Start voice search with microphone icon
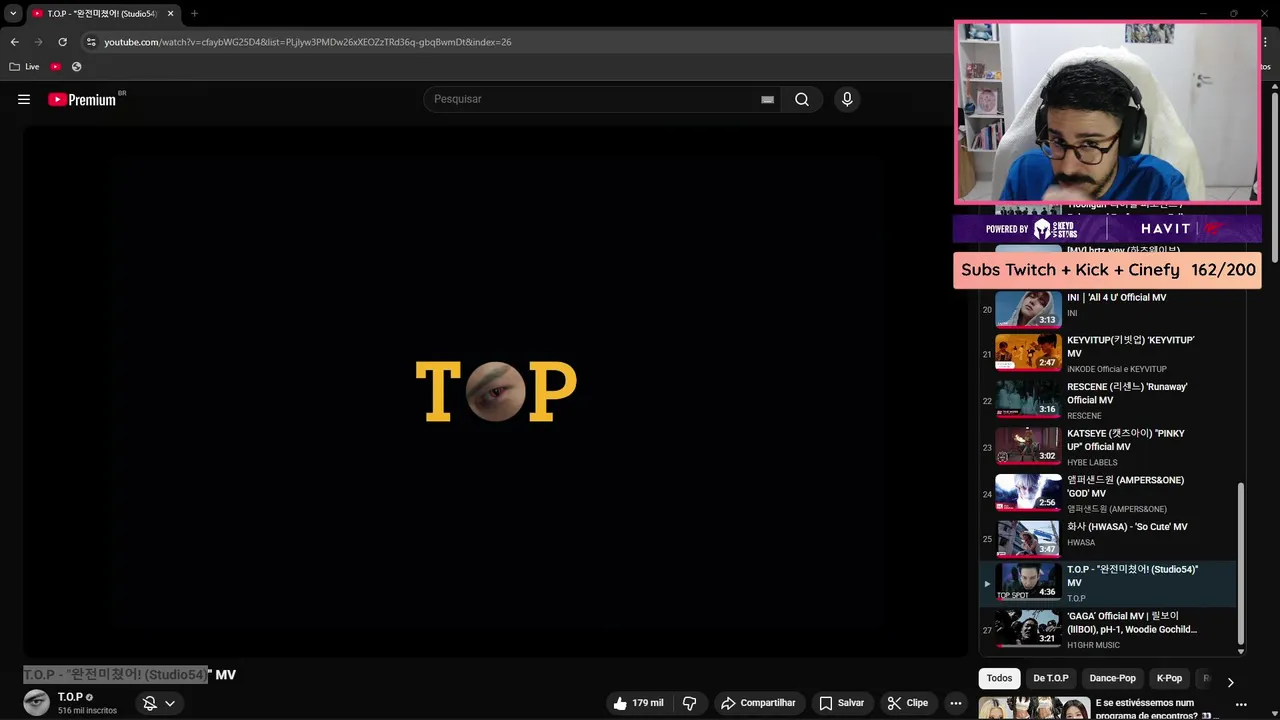The width and height of the screenshot is (1280, 720). [x=847, y=99]
